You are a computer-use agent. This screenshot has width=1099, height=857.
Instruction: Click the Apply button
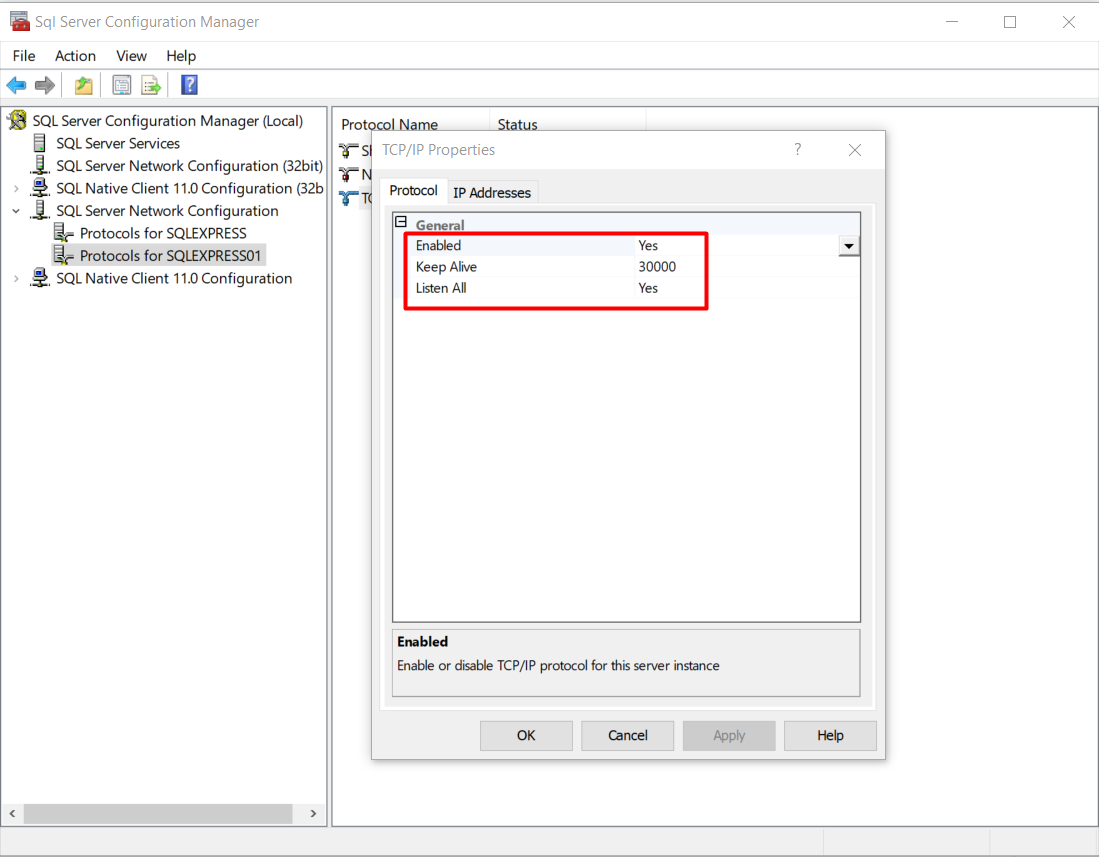pos(729,735)
